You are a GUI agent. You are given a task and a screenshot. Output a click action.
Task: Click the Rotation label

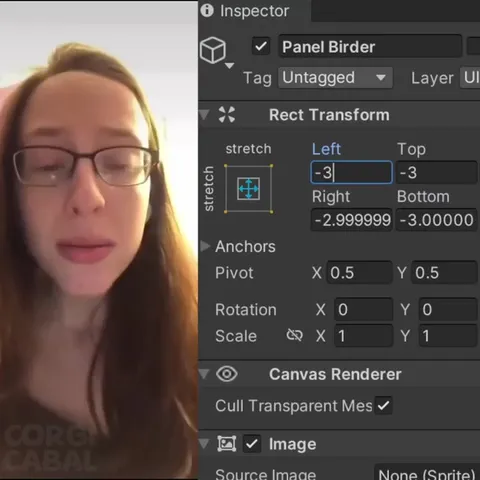coord(246,310)
